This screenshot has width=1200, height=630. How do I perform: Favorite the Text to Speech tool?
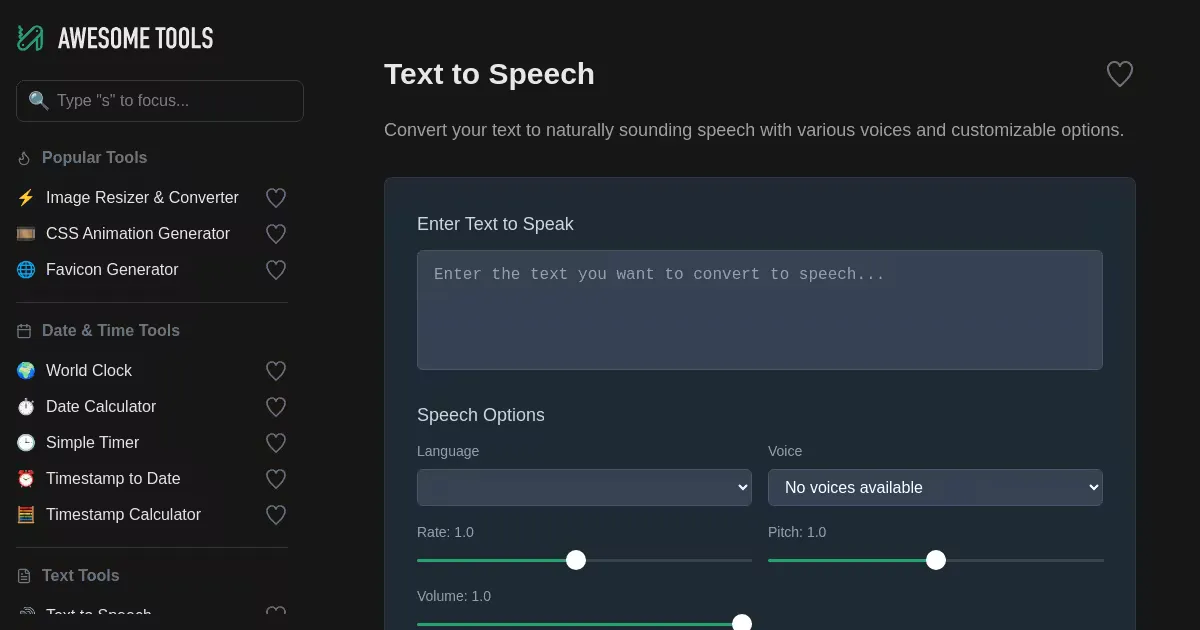[x=1119, y=74]
